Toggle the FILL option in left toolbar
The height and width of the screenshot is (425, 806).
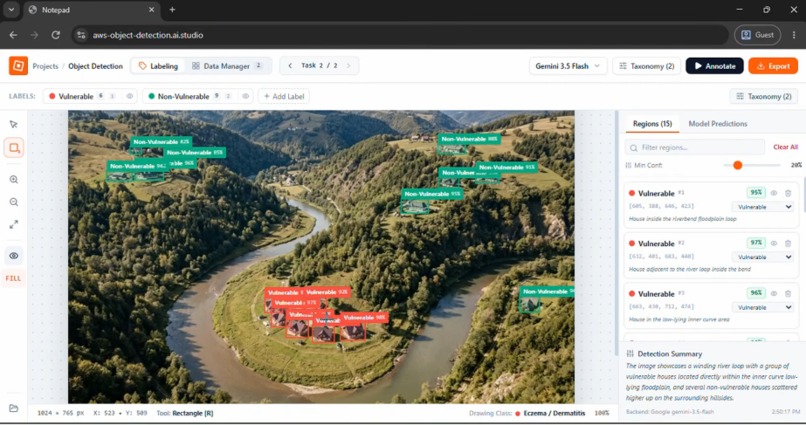pyautogui.click(x=13, y=278)
